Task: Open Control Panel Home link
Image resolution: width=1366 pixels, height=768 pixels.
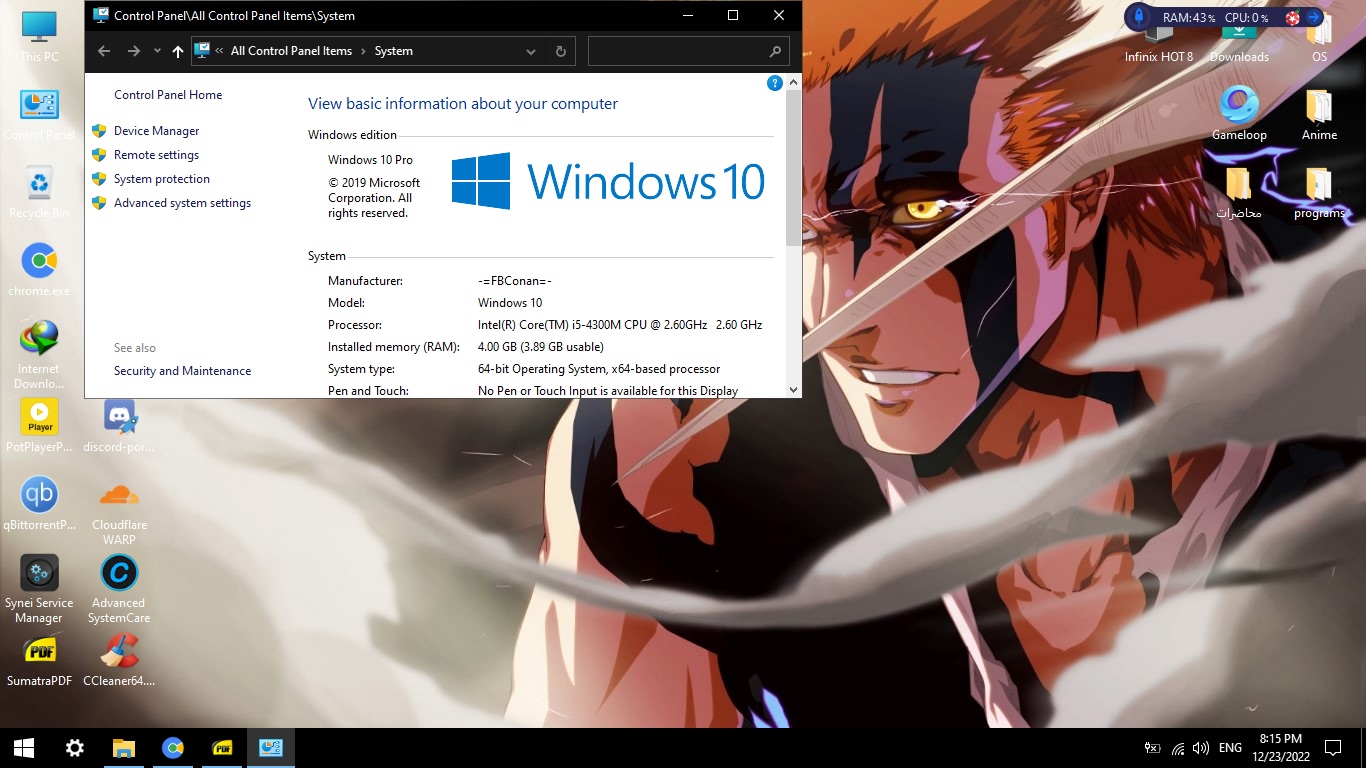Action: (x=168, y=95)
